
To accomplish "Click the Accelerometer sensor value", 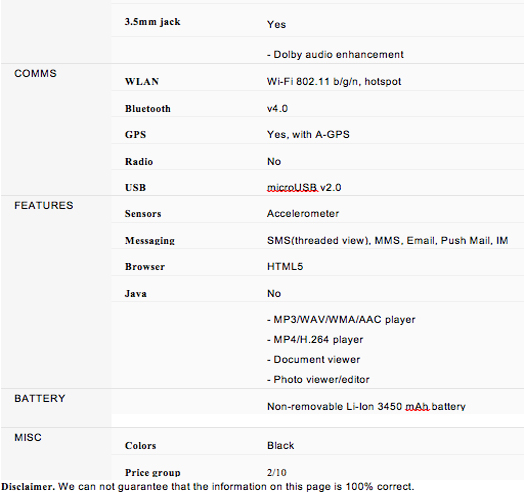I will 303,214.
